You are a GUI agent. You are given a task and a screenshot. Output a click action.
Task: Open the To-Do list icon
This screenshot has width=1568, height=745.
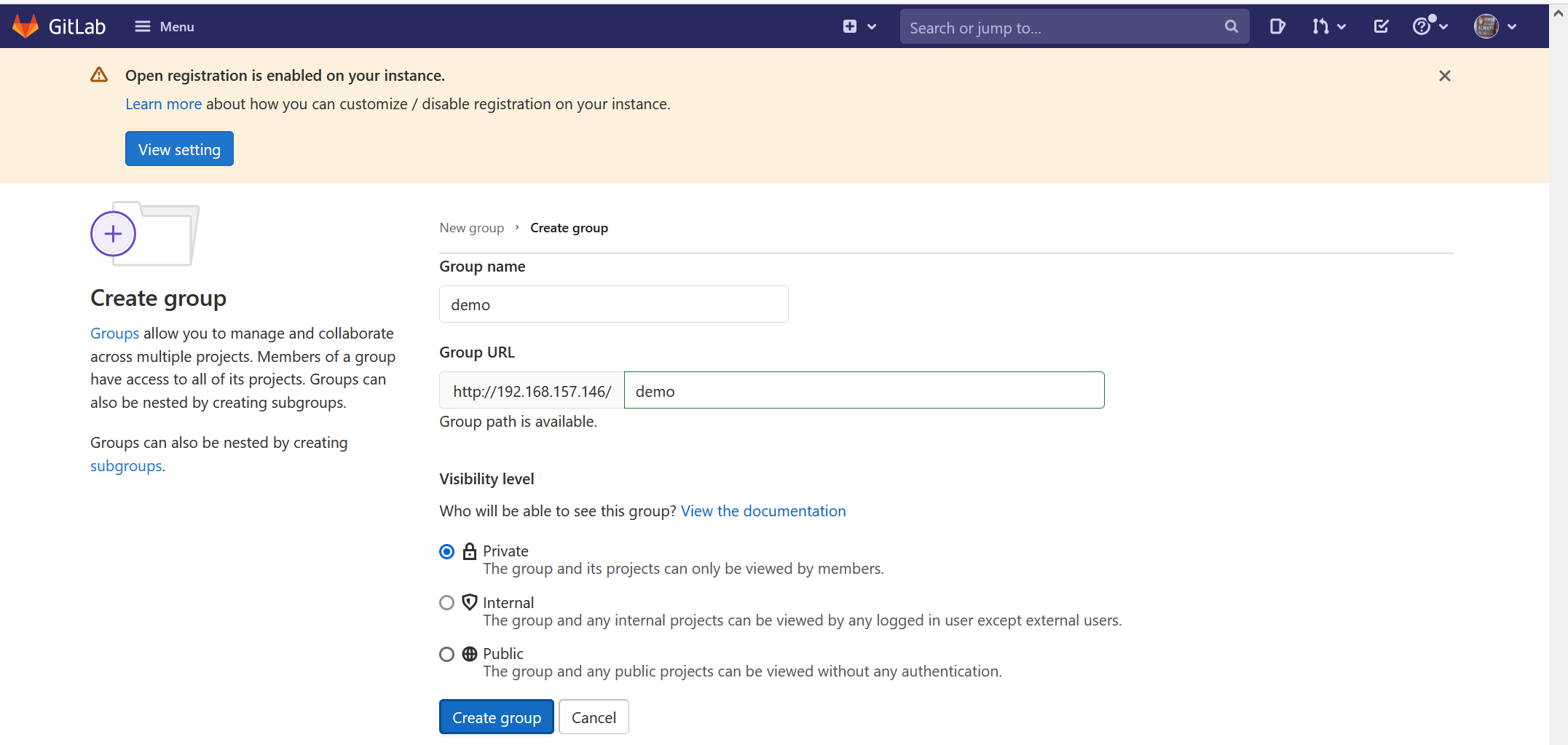[x=1381, y=25]
